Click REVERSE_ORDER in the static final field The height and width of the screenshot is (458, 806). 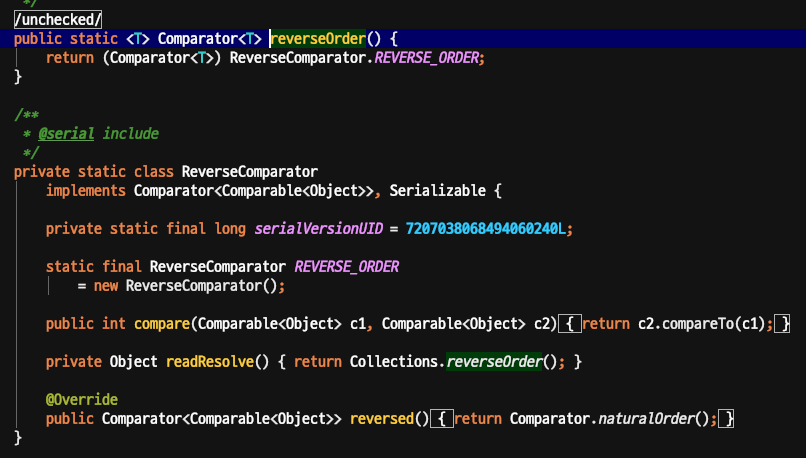pyautogui.click(x=346, y=267)
